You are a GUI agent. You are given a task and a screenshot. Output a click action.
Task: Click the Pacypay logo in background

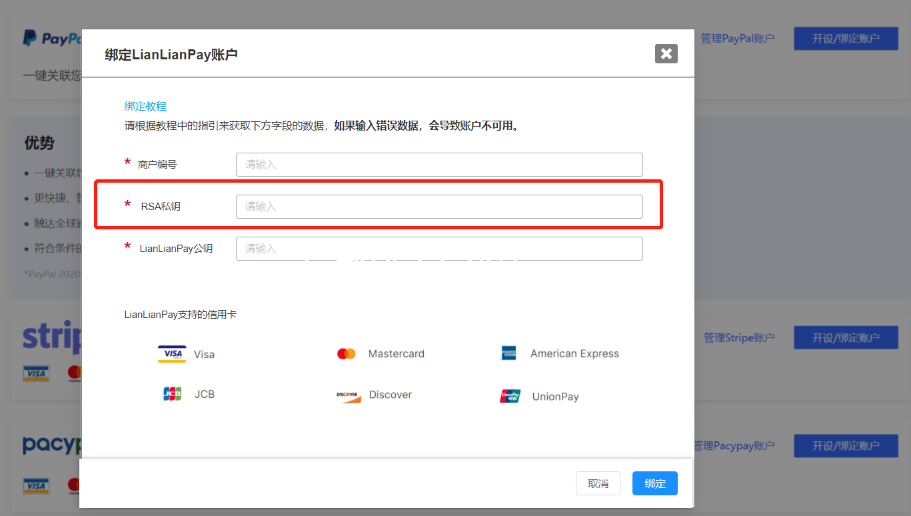52,445
